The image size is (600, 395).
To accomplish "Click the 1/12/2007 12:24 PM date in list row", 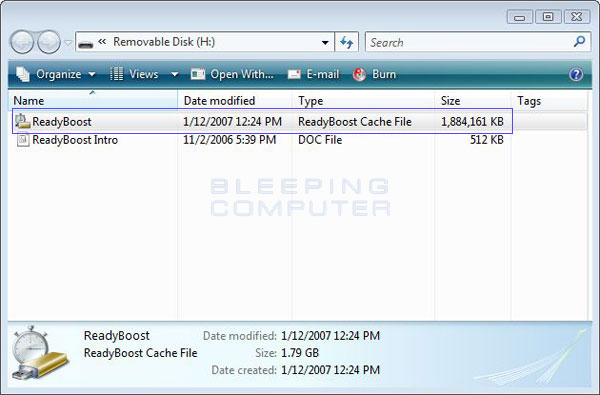I will click(232, 122).
